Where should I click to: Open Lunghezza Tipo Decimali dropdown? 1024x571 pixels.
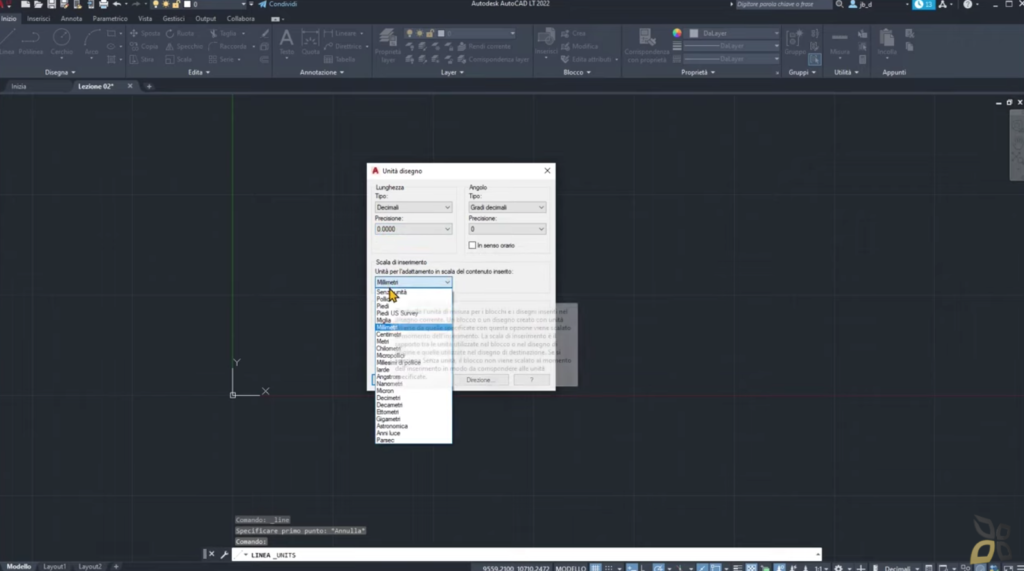(x=413, y=208)
